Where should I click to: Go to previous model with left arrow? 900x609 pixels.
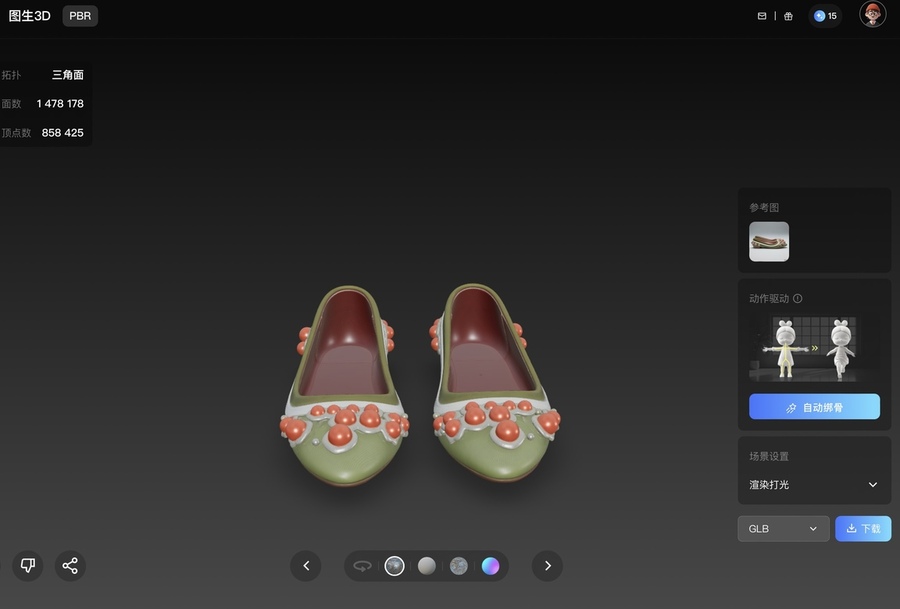coord(306,566)
